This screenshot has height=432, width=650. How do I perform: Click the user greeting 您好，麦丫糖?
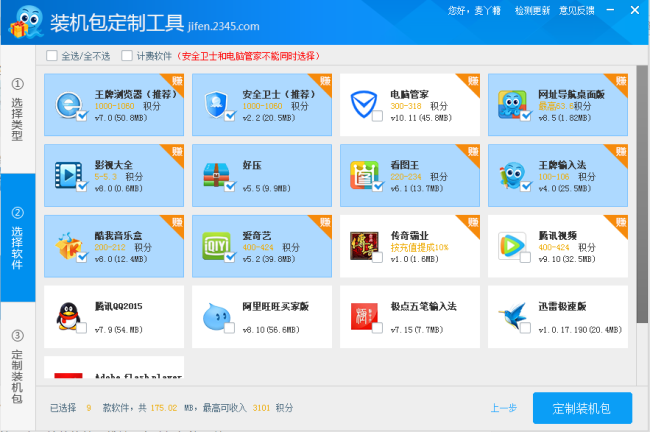tap(474, 10)
